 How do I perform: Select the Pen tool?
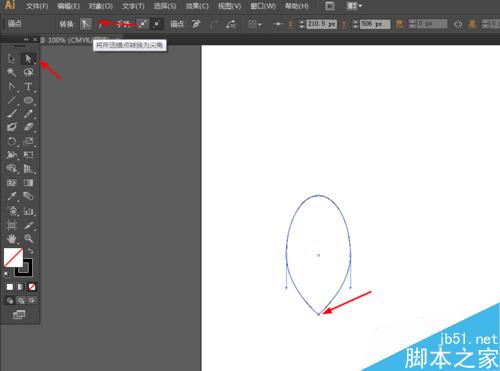[12, 86]
